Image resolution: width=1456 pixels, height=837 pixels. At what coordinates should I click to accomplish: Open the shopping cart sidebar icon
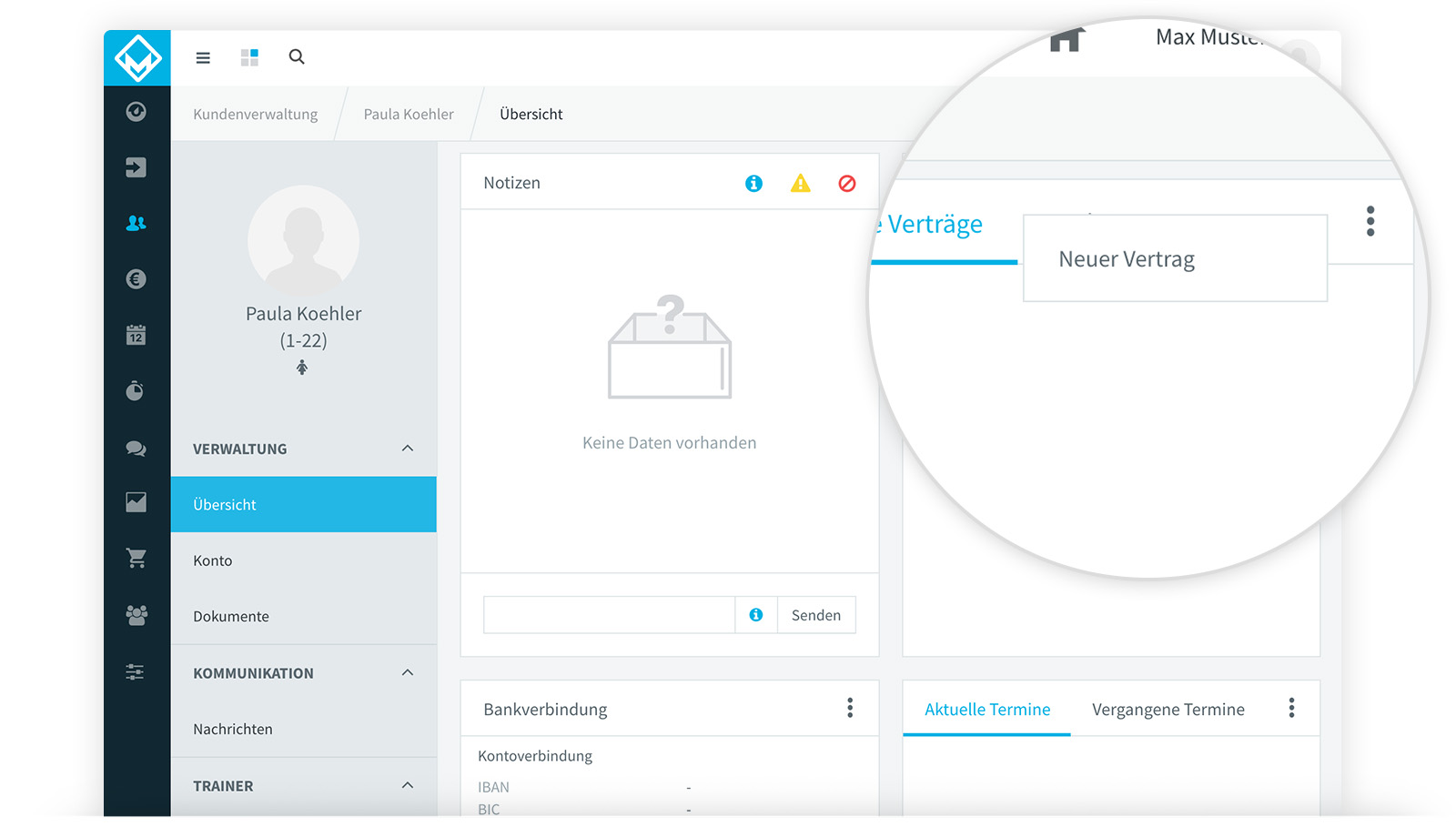pos(136,559)
